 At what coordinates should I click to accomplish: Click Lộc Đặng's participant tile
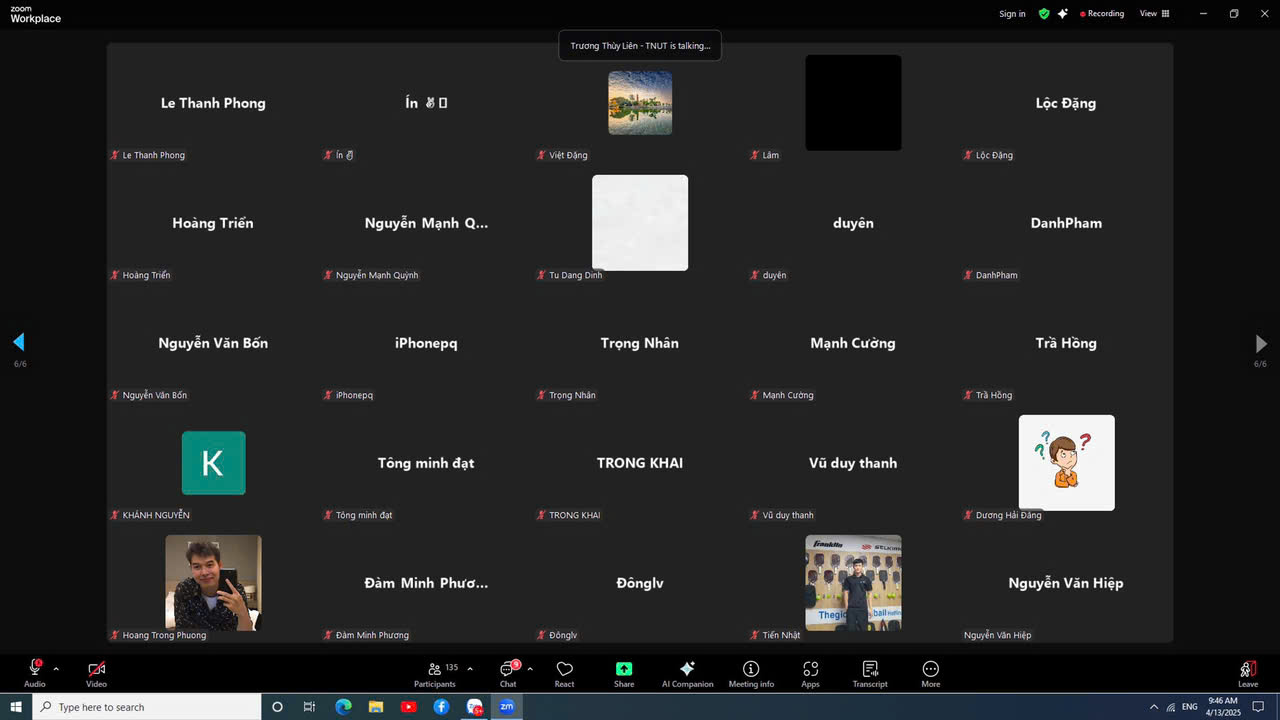(1066, 103)
